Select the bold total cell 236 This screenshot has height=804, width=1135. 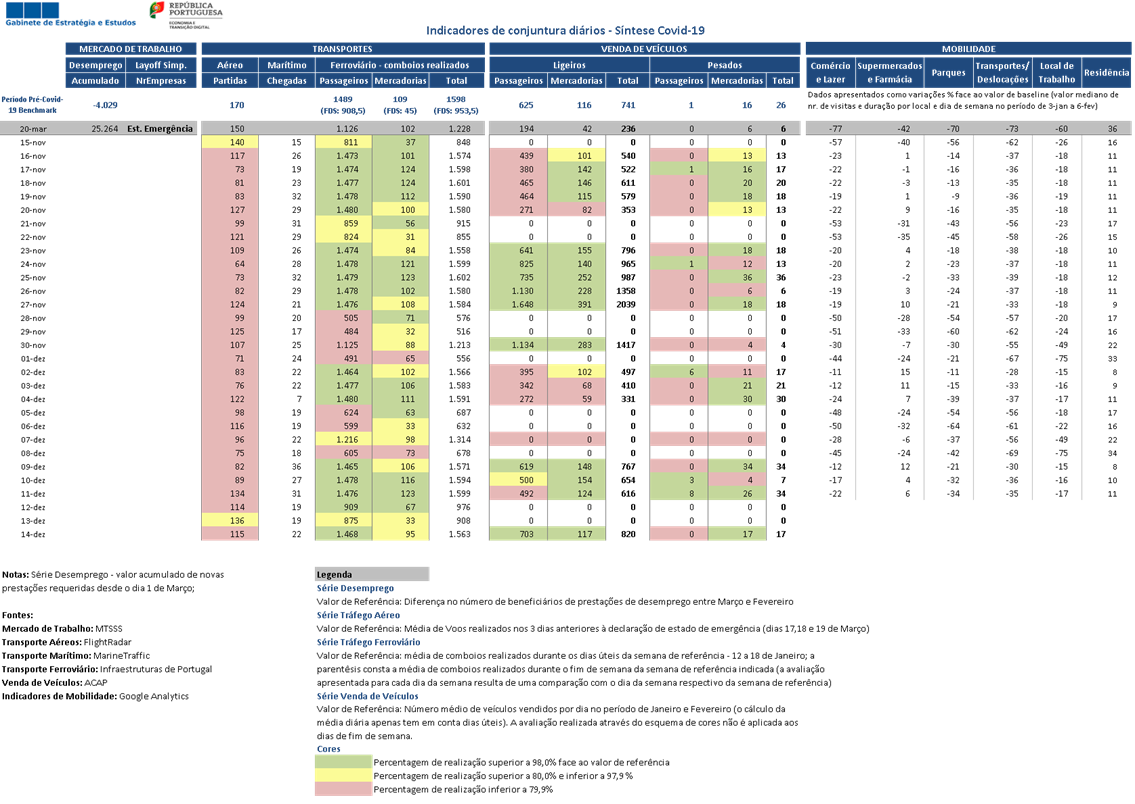(628, 128)
